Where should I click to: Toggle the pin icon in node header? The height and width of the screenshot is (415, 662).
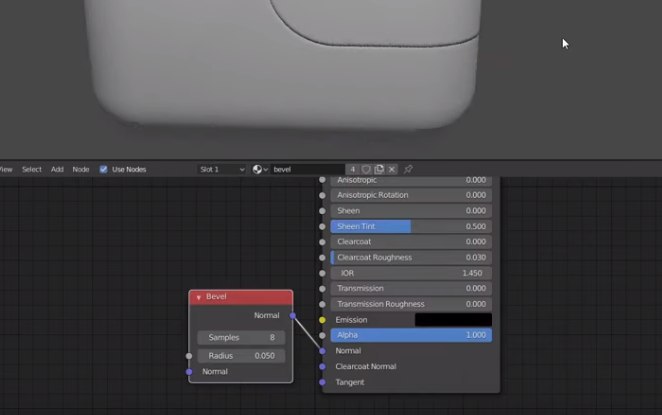[x=408, y=169]
